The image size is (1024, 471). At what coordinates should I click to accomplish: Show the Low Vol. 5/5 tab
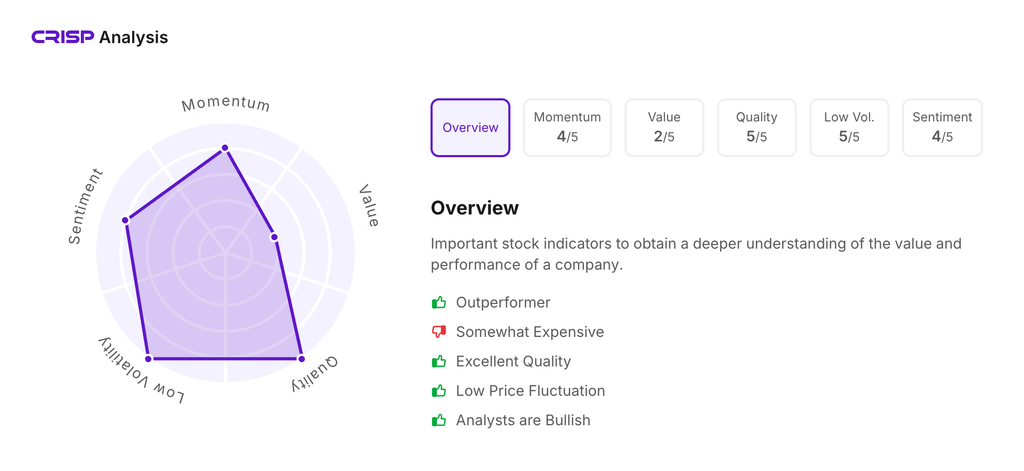849,128
